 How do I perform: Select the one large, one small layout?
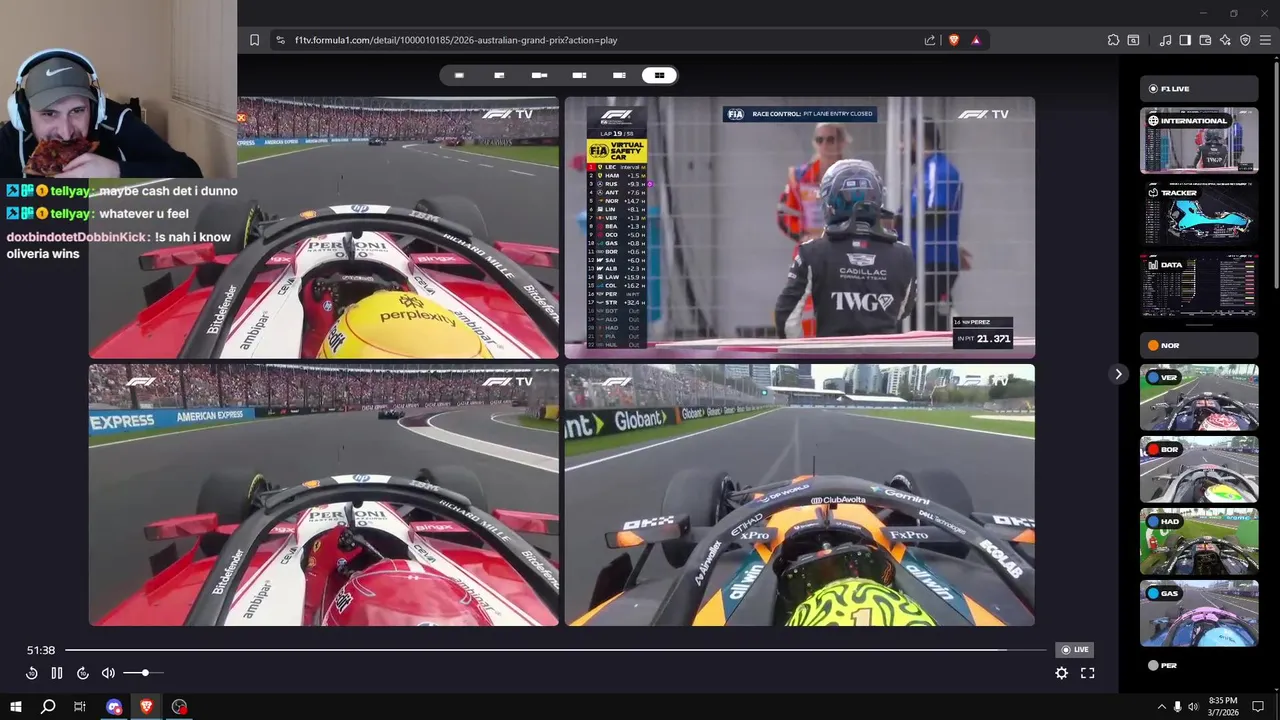point(539,75)
